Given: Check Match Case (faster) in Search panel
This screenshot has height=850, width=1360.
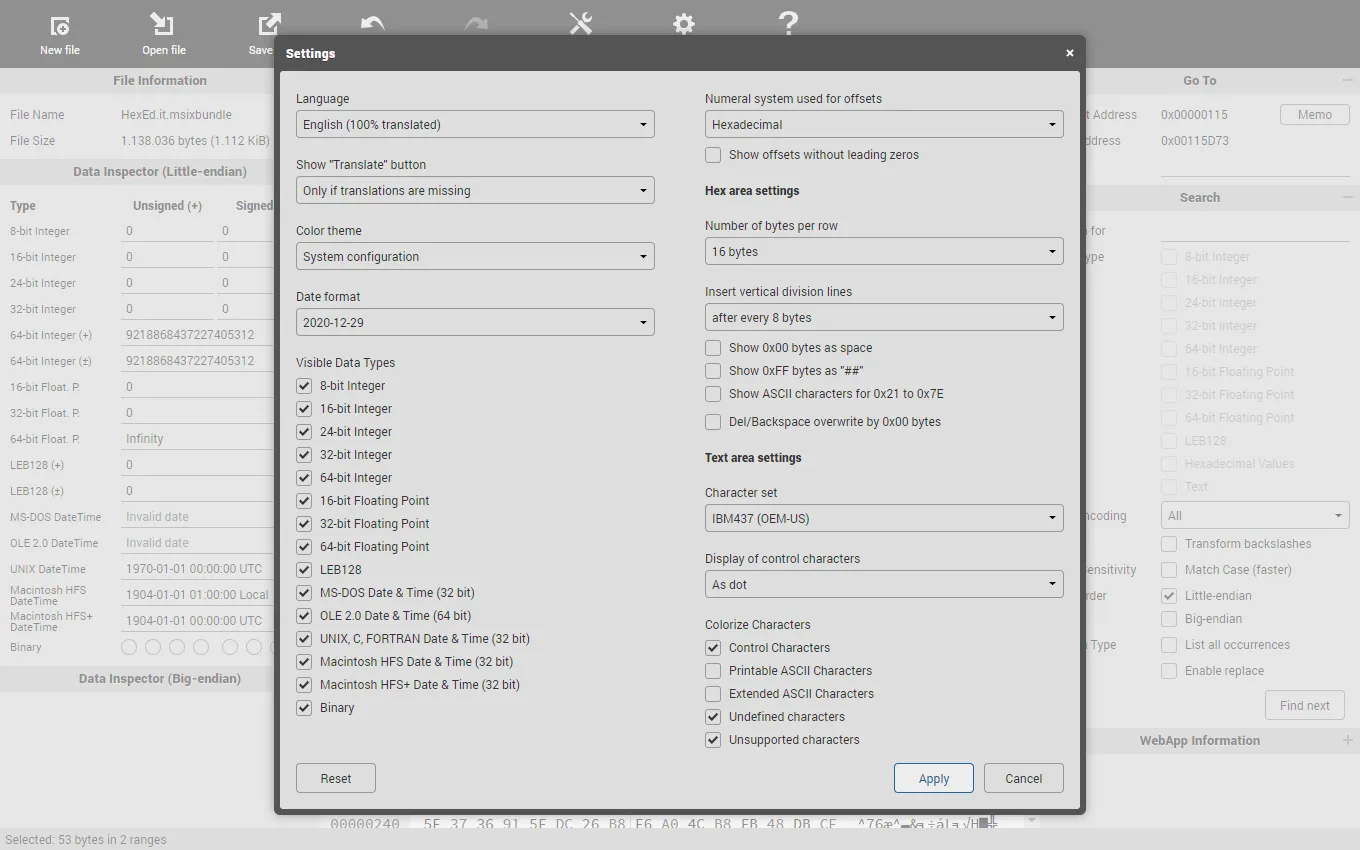Looking at the screenshot, I should click(1169, 570).
